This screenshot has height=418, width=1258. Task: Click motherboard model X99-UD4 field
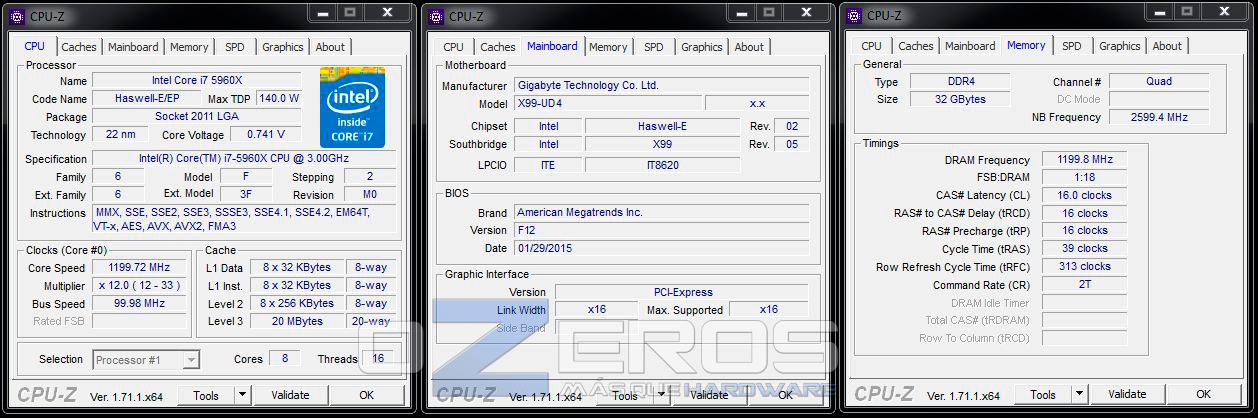[607, 104]
